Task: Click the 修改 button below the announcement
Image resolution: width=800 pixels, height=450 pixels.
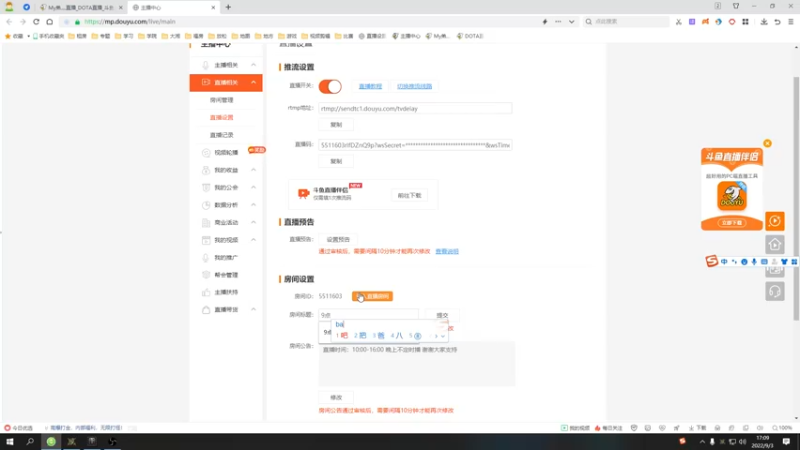Action: (x=336, y=397)
